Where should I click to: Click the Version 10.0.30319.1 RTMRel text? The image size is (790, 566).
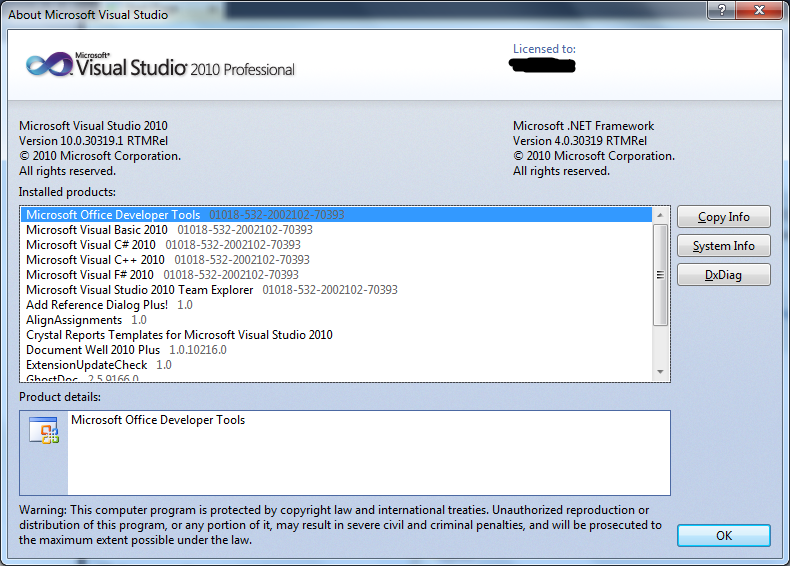click(93, 141)
